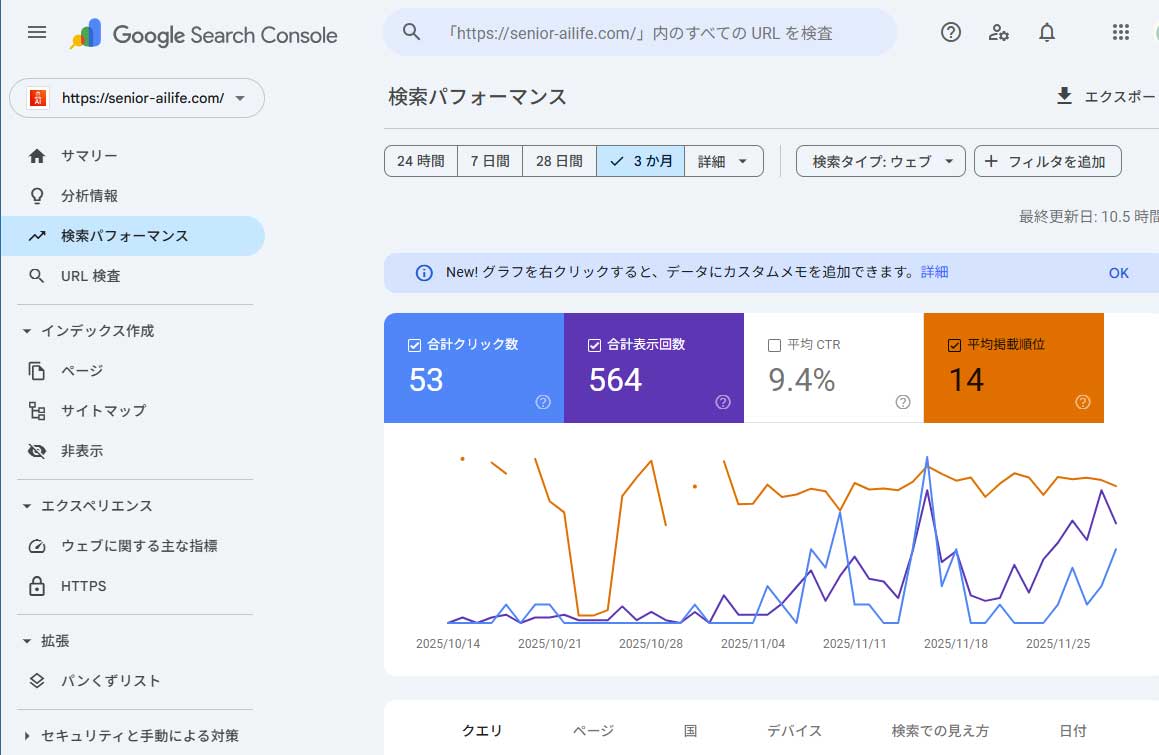The image size is (1159, 755).
Task: Select the 7 日間 date range
Action: [489, 160]
